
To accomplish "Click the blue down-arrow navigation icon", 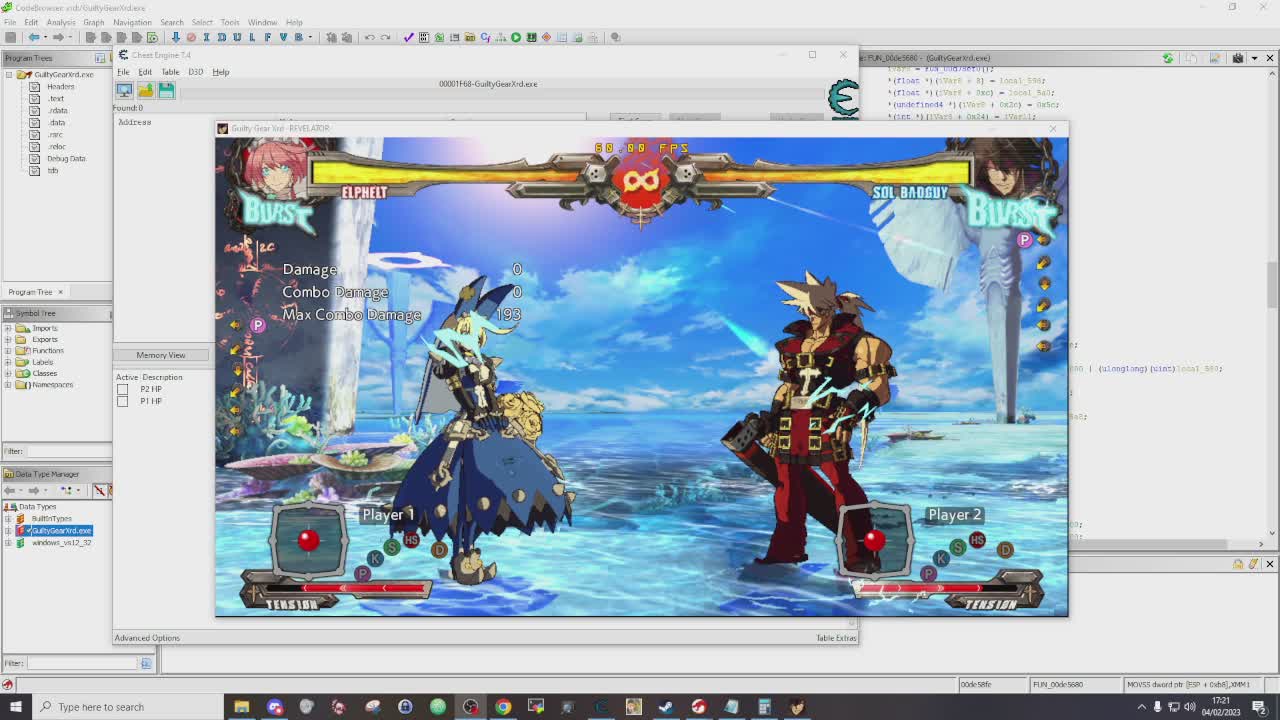I will pos(176,37).
